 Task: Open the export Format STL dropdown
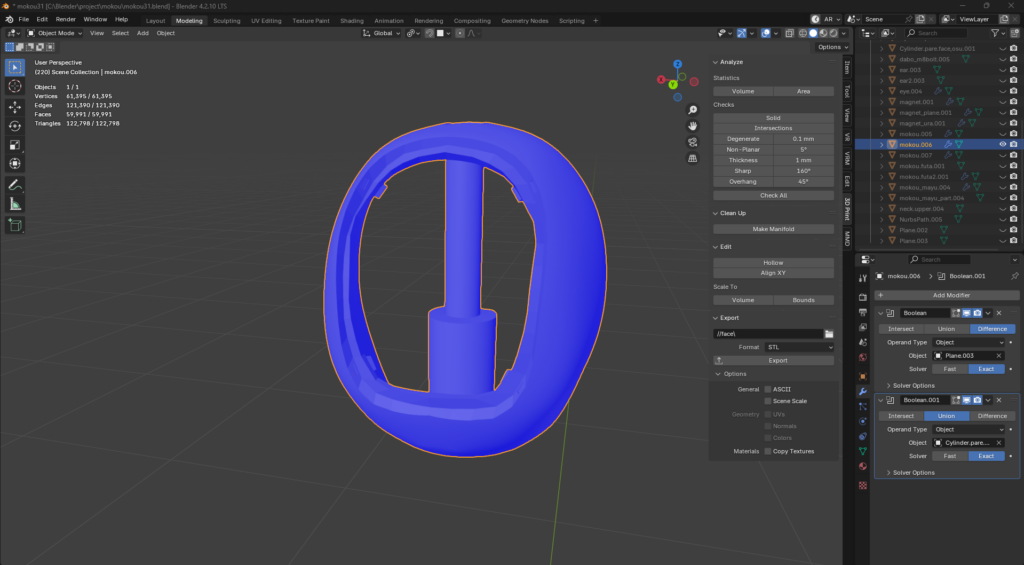pyautogui.click(x=799, y=347)
